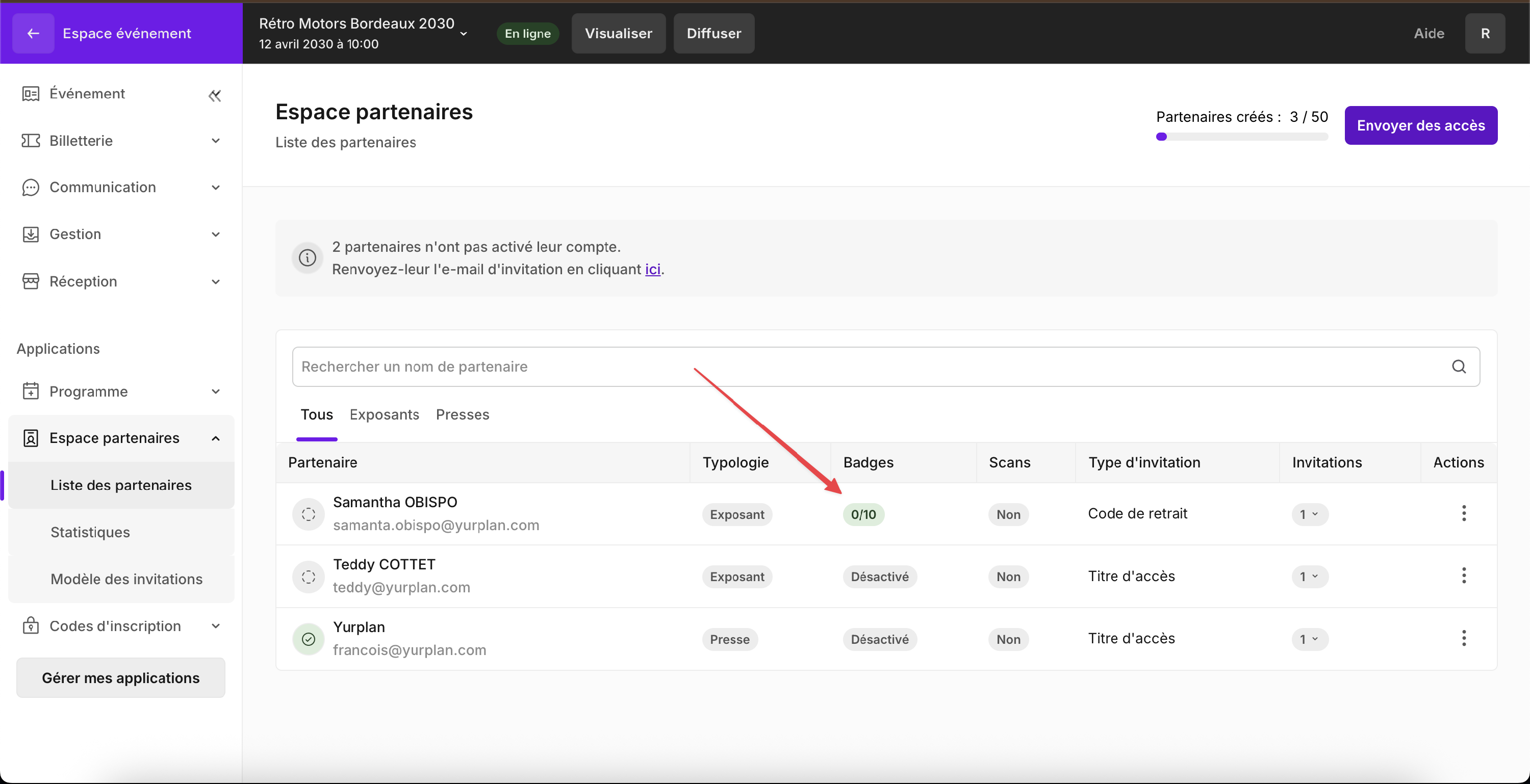Open actions menu for Teddy COTTET

(x=1464, y=576)
